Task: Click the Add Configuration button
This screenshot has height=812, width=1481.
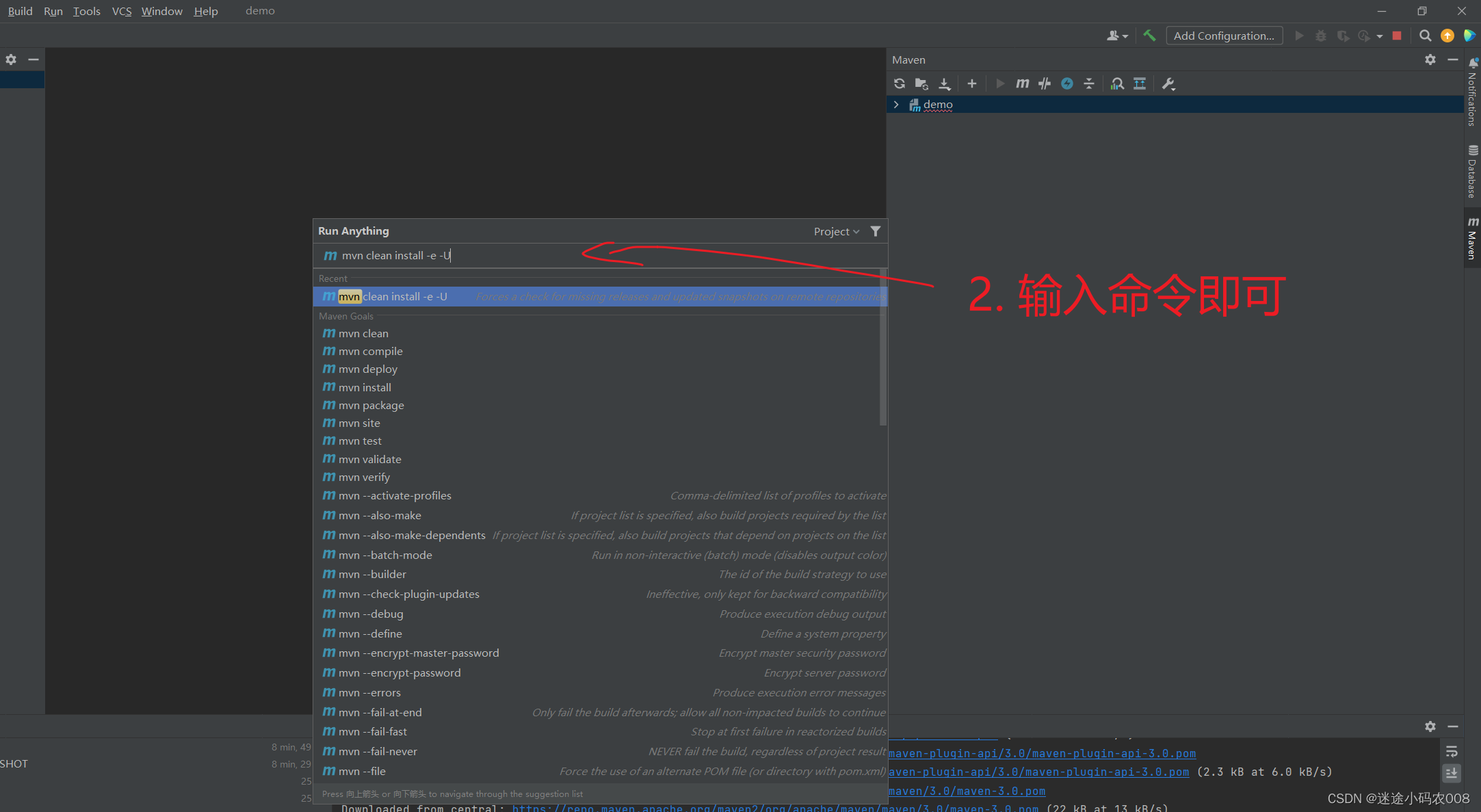Action: [x=1224, y=36]
